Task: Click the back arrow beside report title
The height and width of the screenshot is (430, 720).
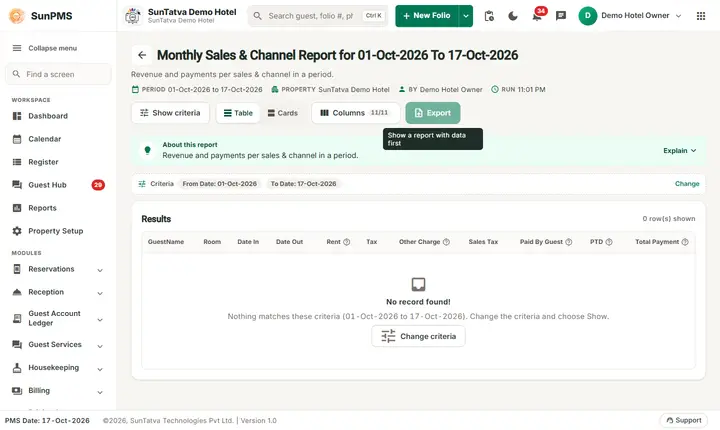Action: (x=142, y=55)
